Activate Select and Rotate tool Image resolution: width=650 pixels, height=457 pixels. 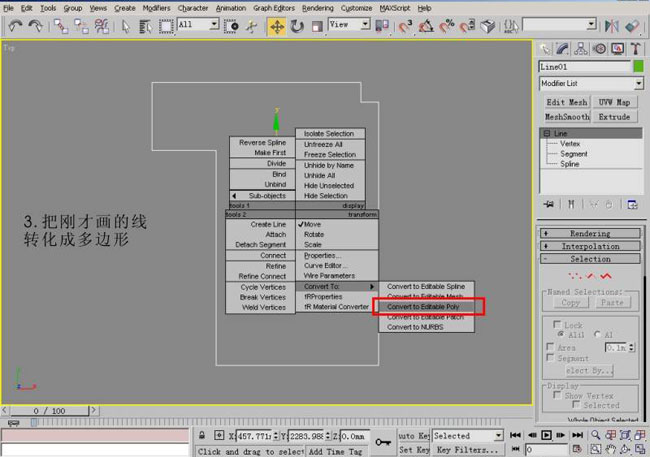(297, 27)
